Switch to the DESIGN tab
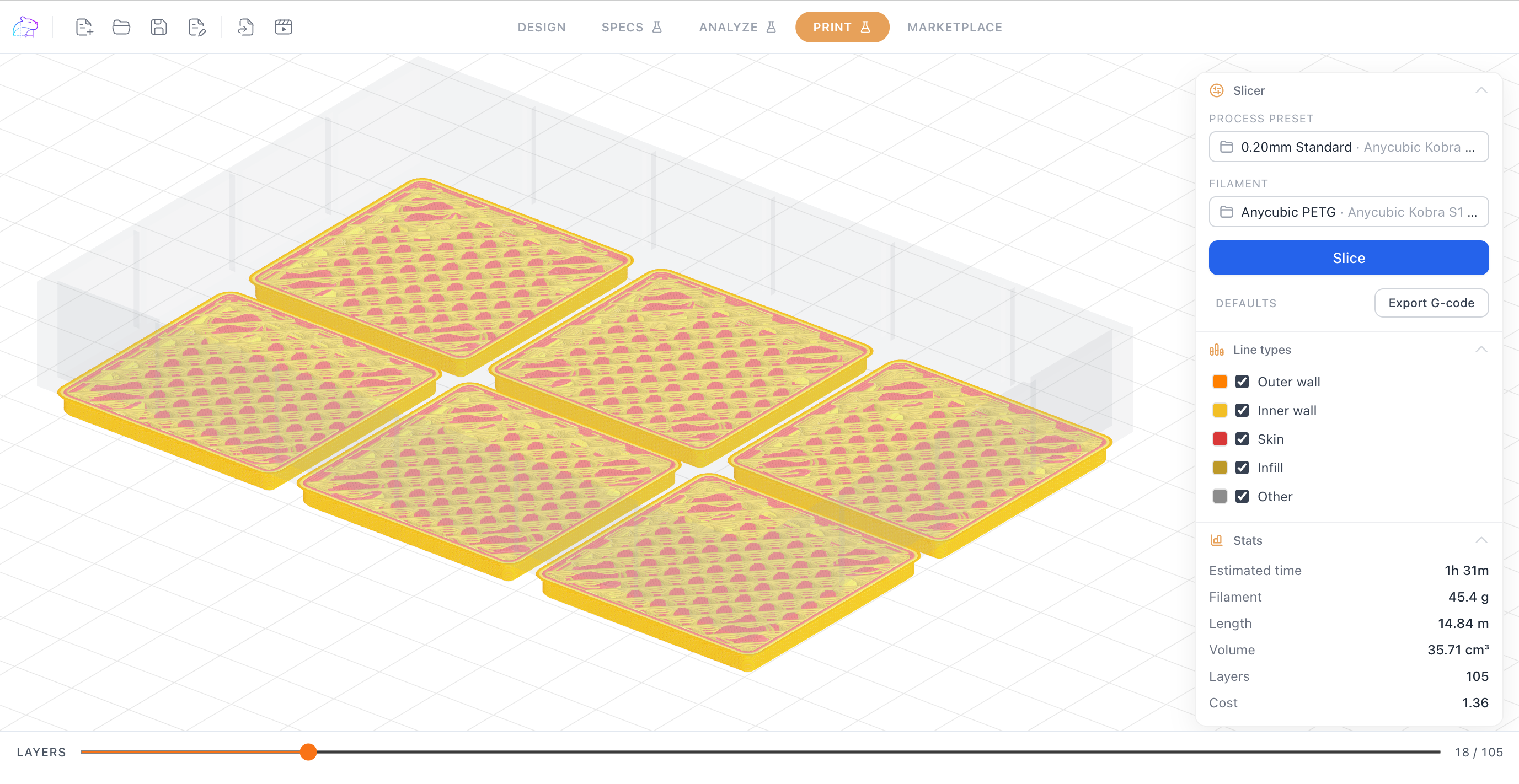Viewport: 1519px width, 784px height. coord(541,27)
